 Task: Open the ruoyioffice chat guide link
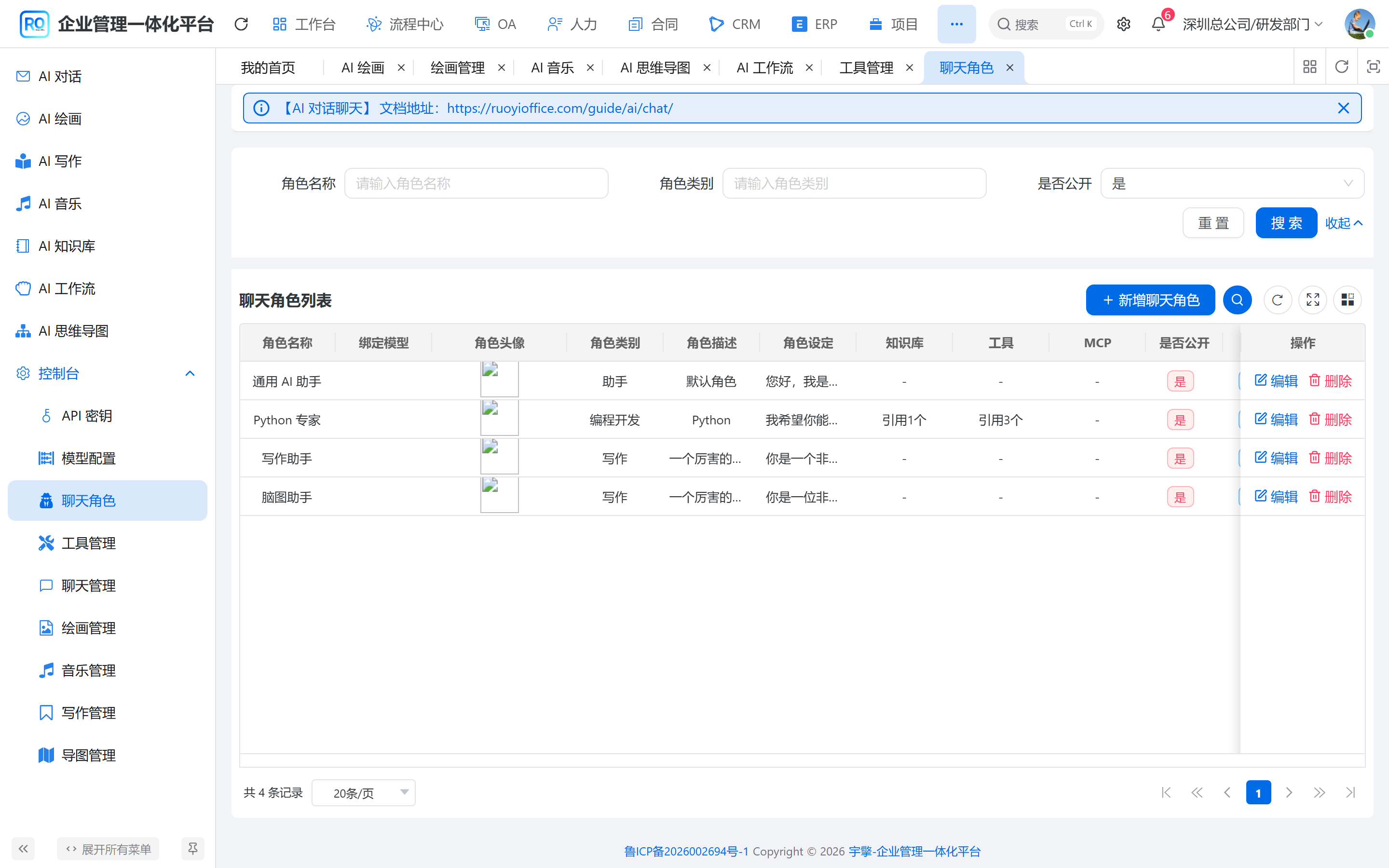tap(559, 108)
